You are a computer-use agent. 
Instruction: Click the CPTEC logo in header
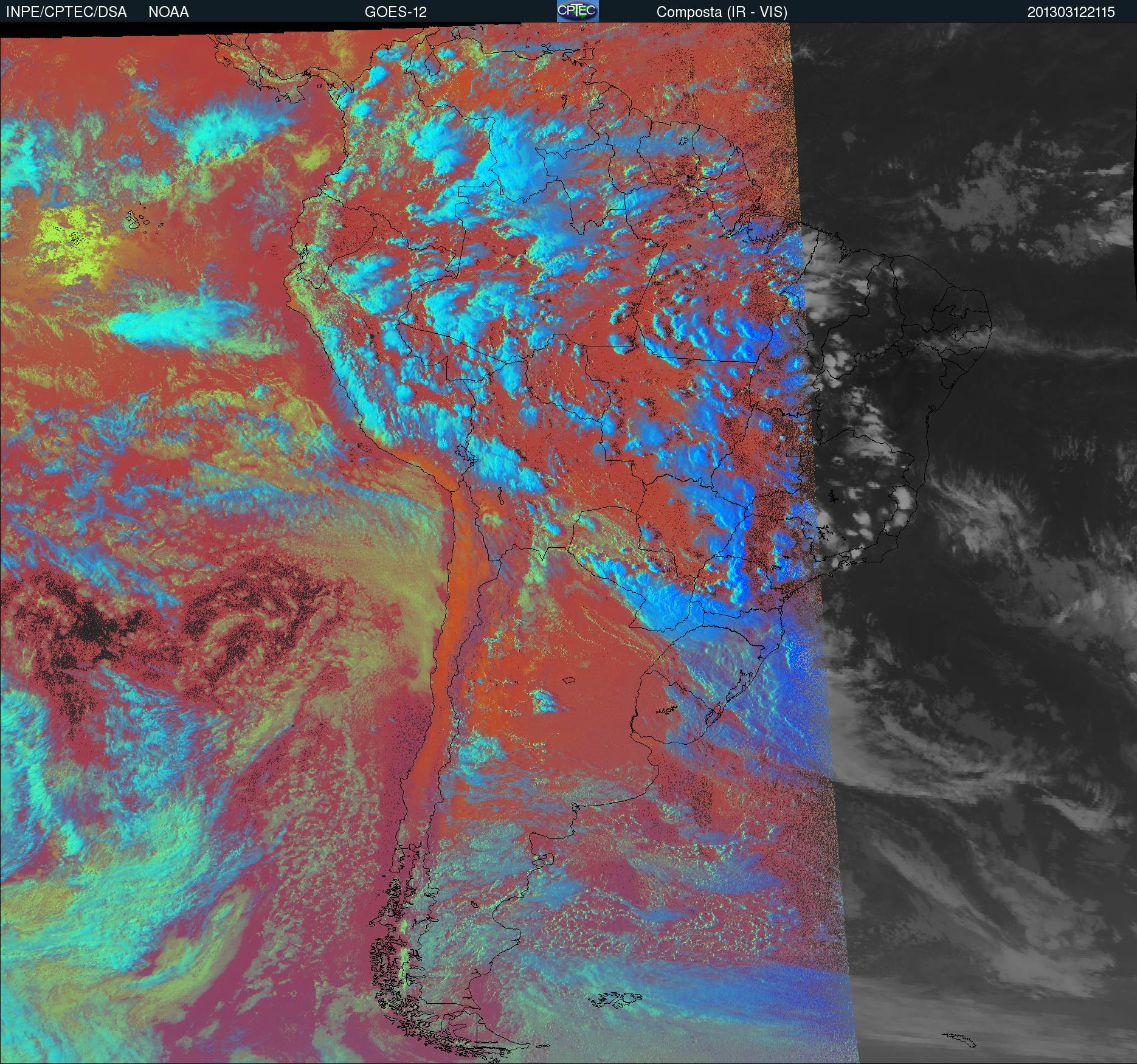(578, 11)
